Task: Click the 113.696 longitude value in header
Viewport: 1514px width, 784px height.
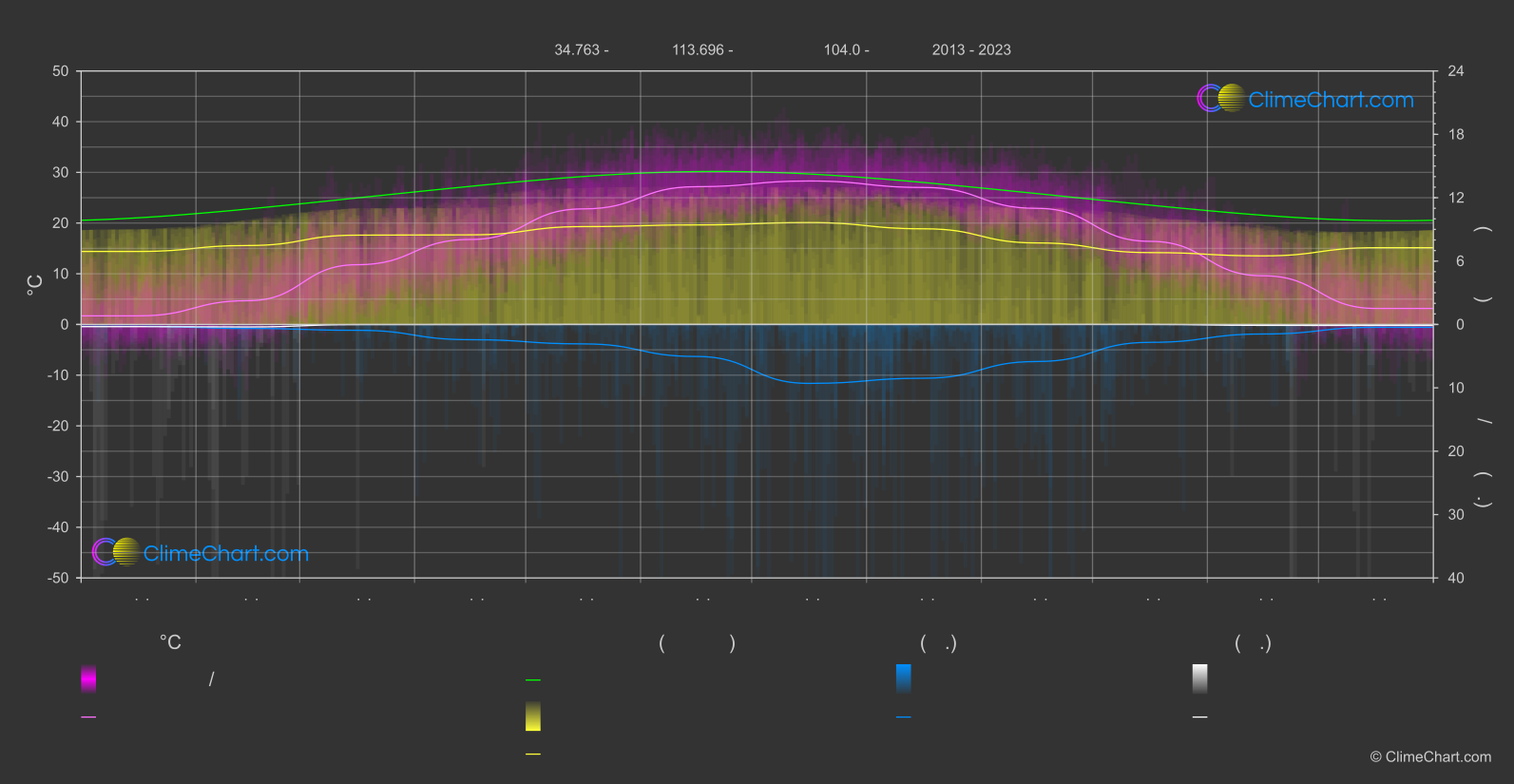Action: click(x=698, y=50)
